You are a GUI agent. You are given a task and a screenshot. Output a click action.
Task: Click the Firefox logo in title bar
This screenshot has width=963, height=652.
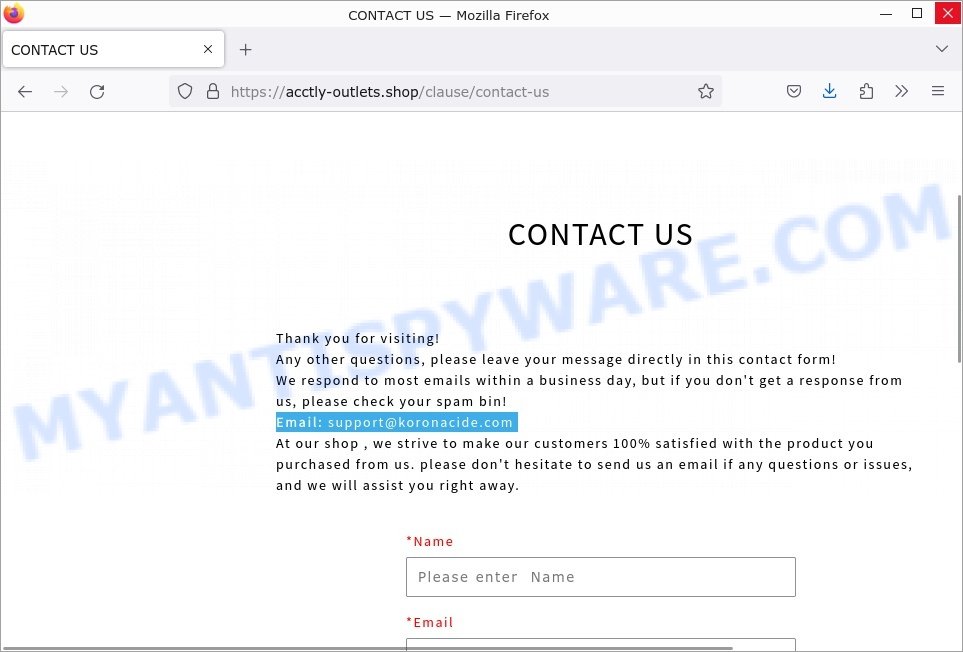(14, 14)
